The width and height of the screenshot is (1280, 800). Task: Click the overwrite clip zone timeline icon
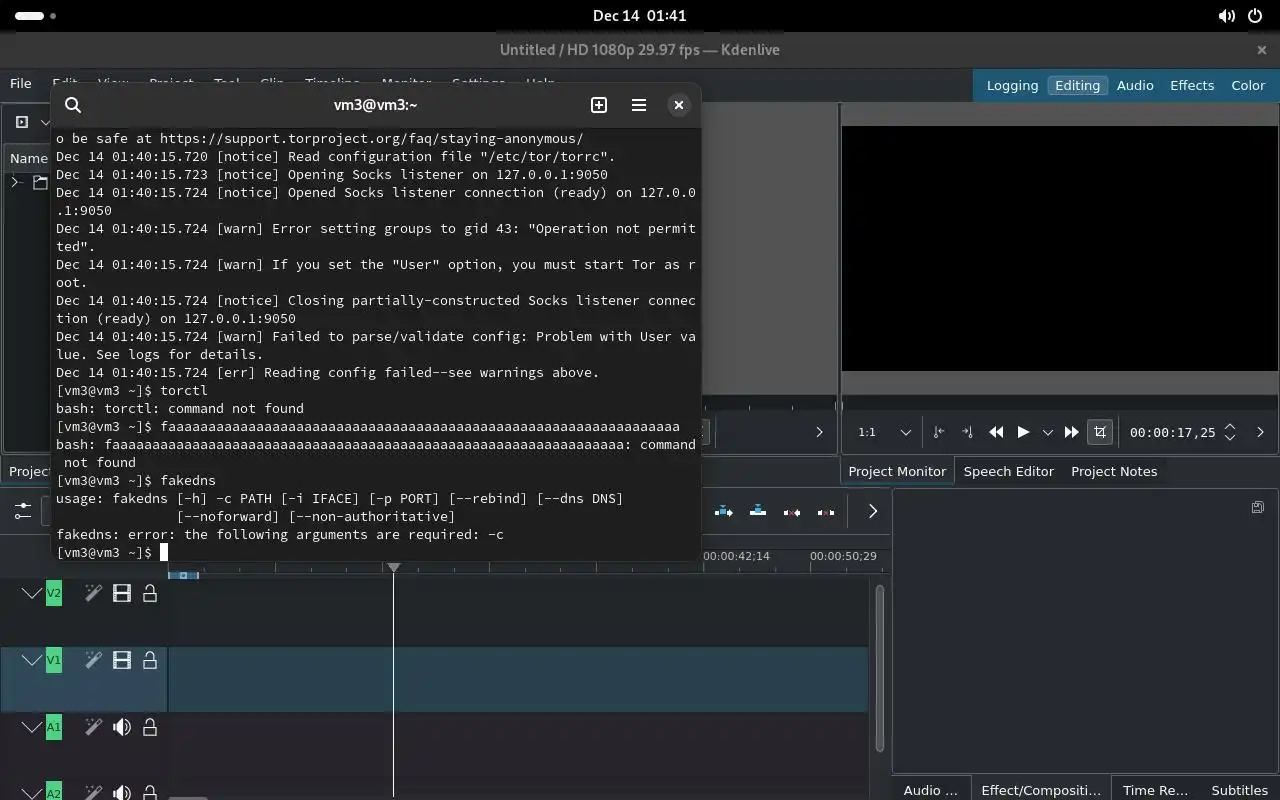coord(758,511)
